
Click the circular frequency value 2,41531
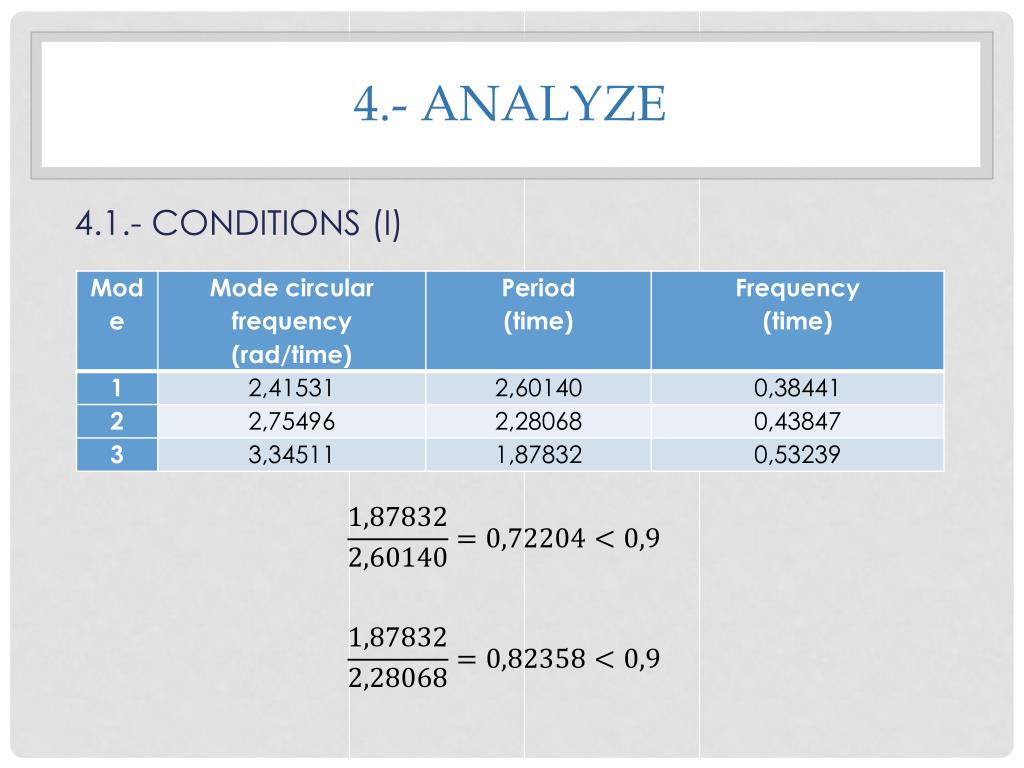(291, 388)
